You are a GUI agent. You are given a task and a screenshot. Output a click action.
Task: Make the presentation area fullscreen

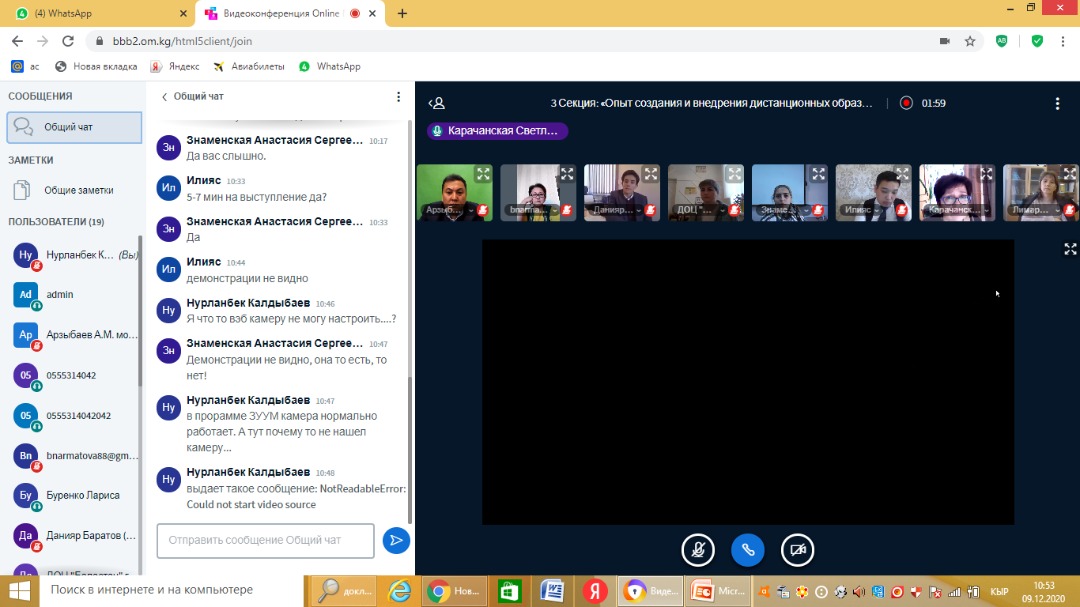pos(1070,249)
